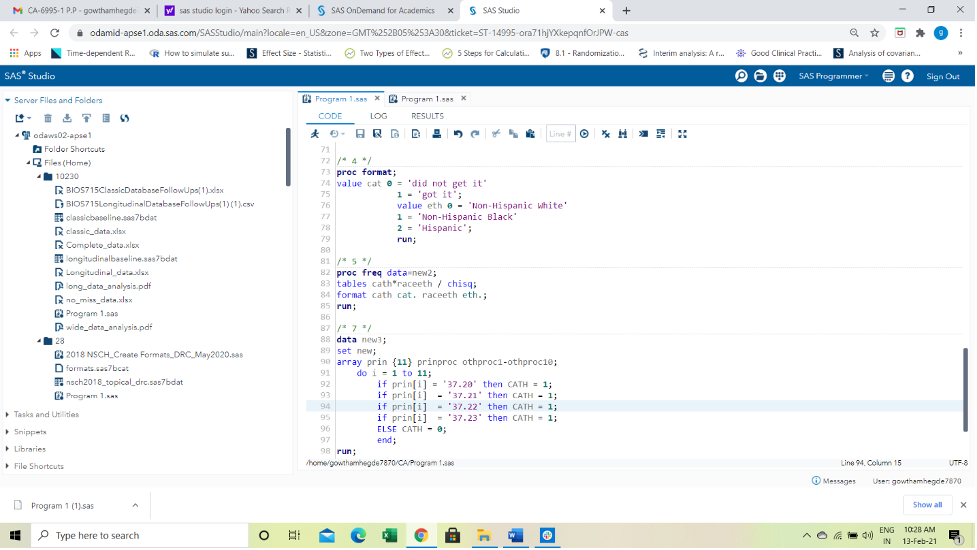Maximize the editor view with the expand icon

[682, 134]
